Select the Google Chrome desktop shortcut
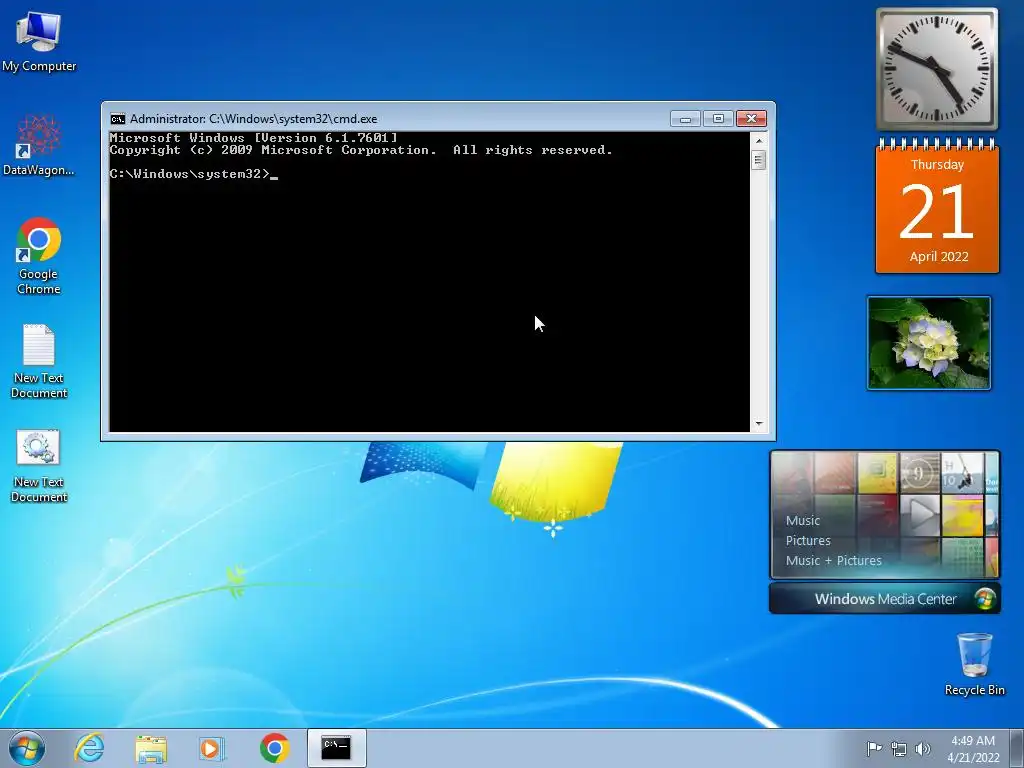The height and width of the screenshot is (768, 1024). point(39,256)
